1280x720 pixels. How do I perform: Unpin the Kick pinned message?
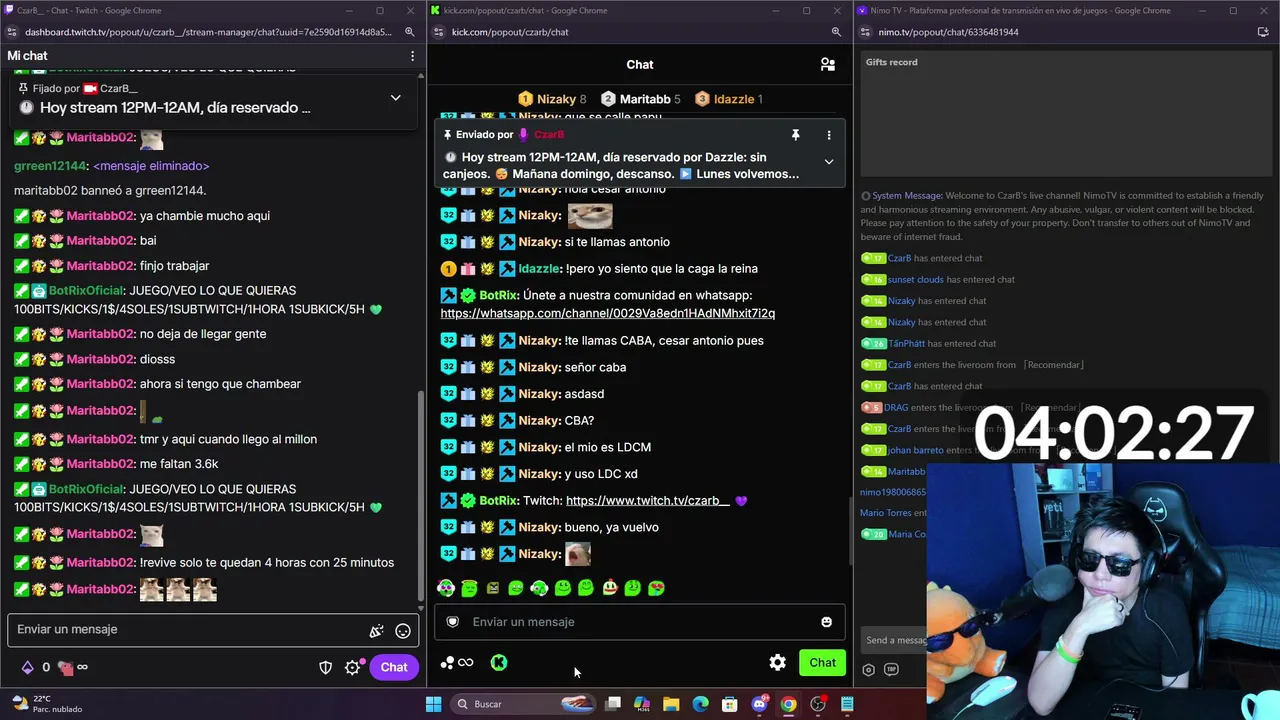pos(795,135)
